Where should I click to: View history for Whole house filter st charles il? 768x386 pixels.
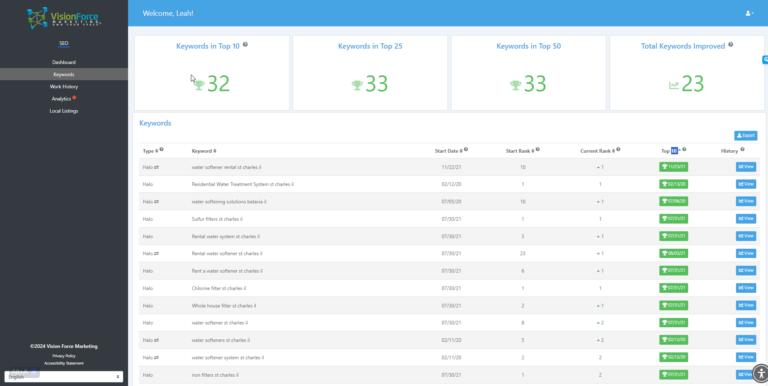tap(746, 306)
